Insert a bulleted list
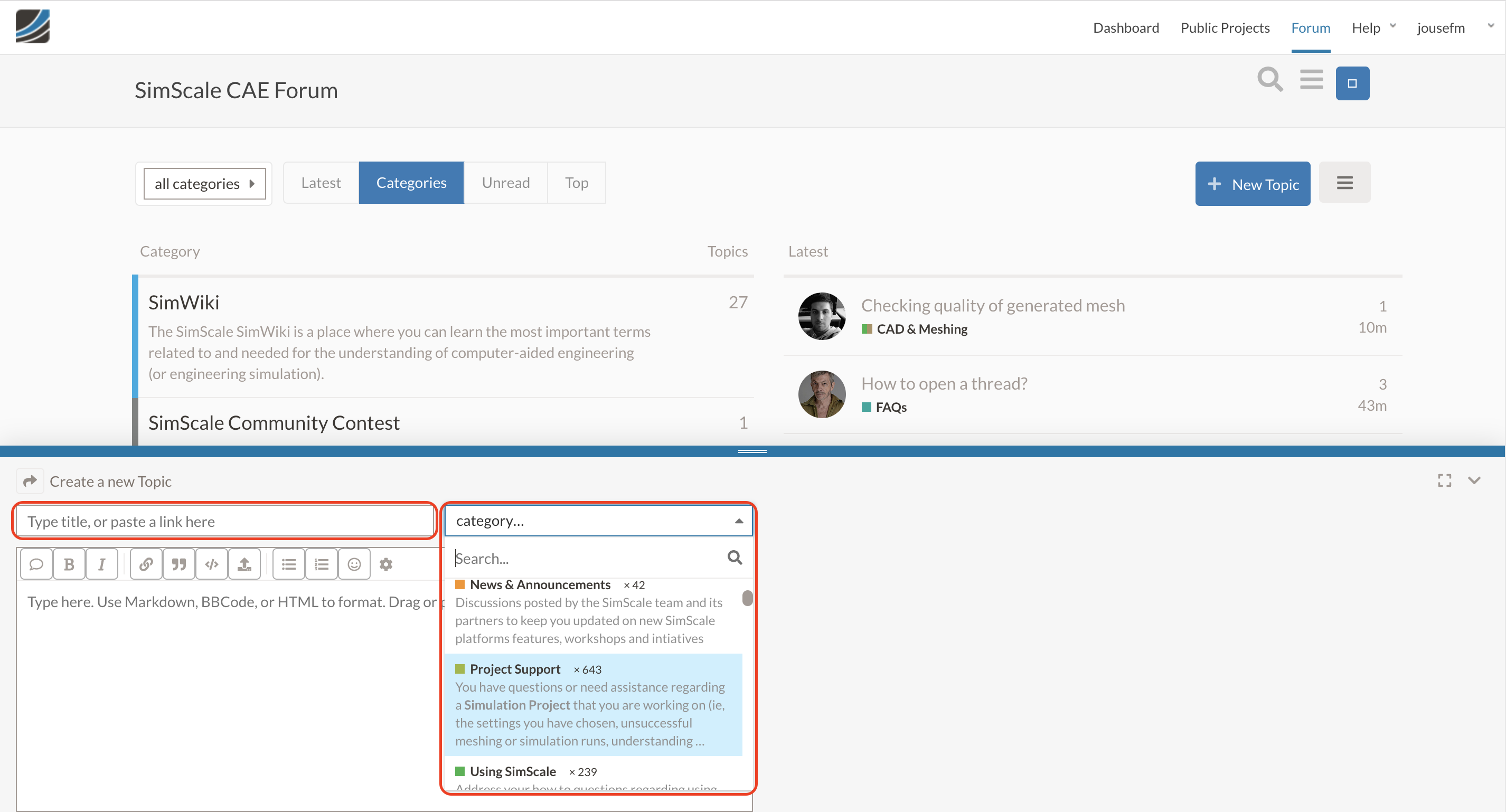 point(289,564)
